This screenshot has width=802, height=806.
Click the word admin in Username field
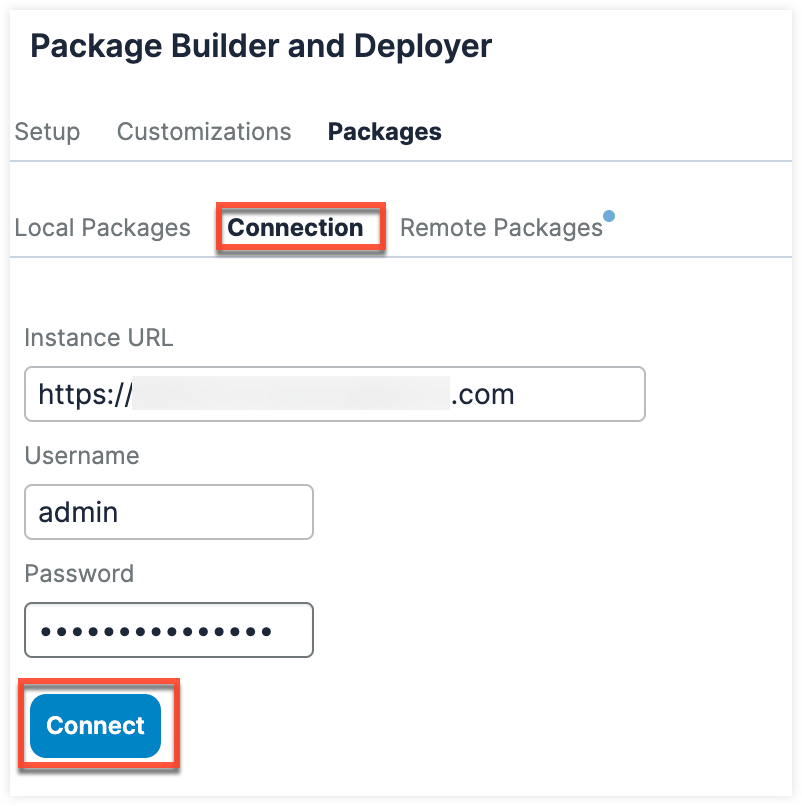click(x=78, y=512)
